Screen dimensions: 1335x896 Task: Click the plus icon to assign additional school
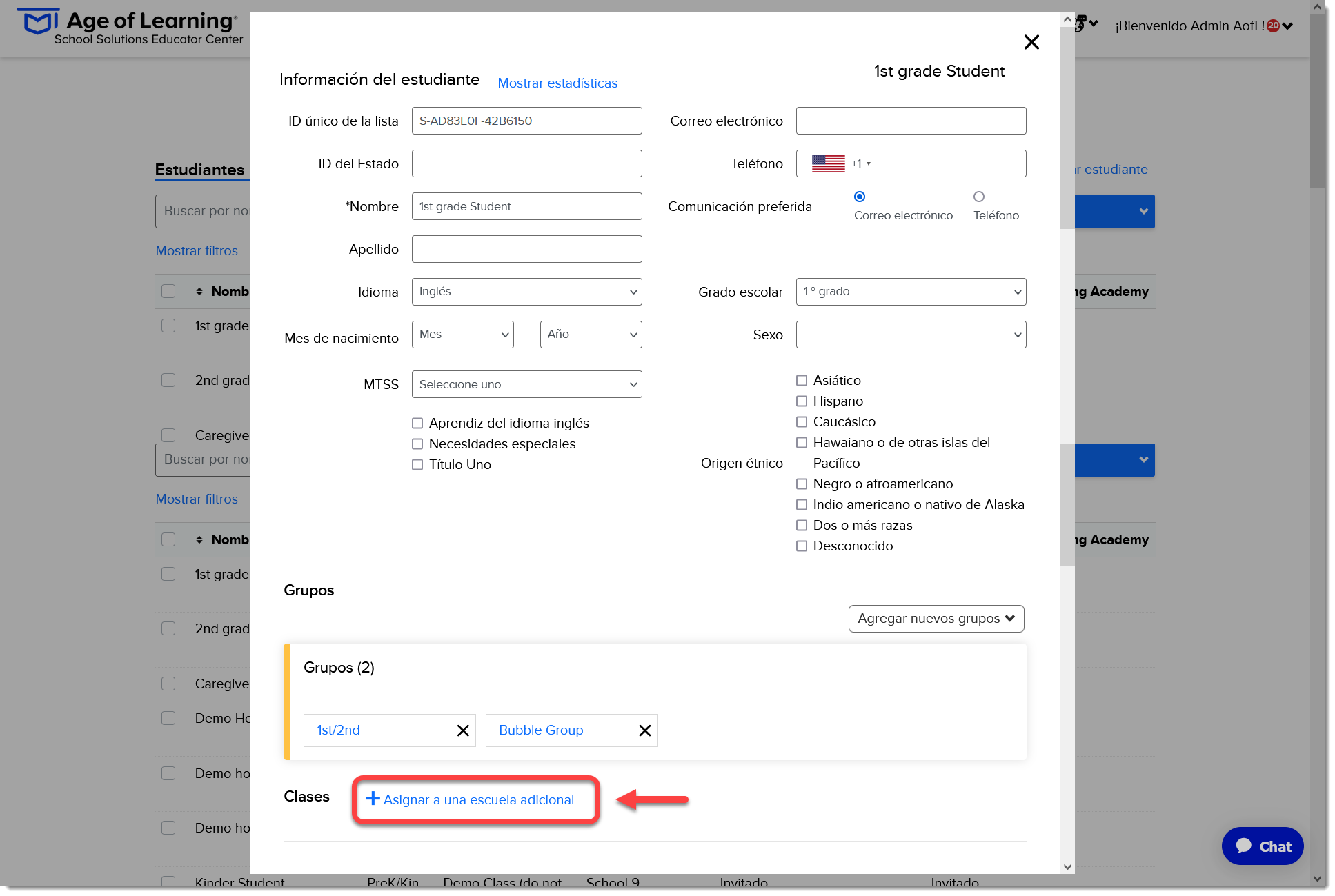373,799
